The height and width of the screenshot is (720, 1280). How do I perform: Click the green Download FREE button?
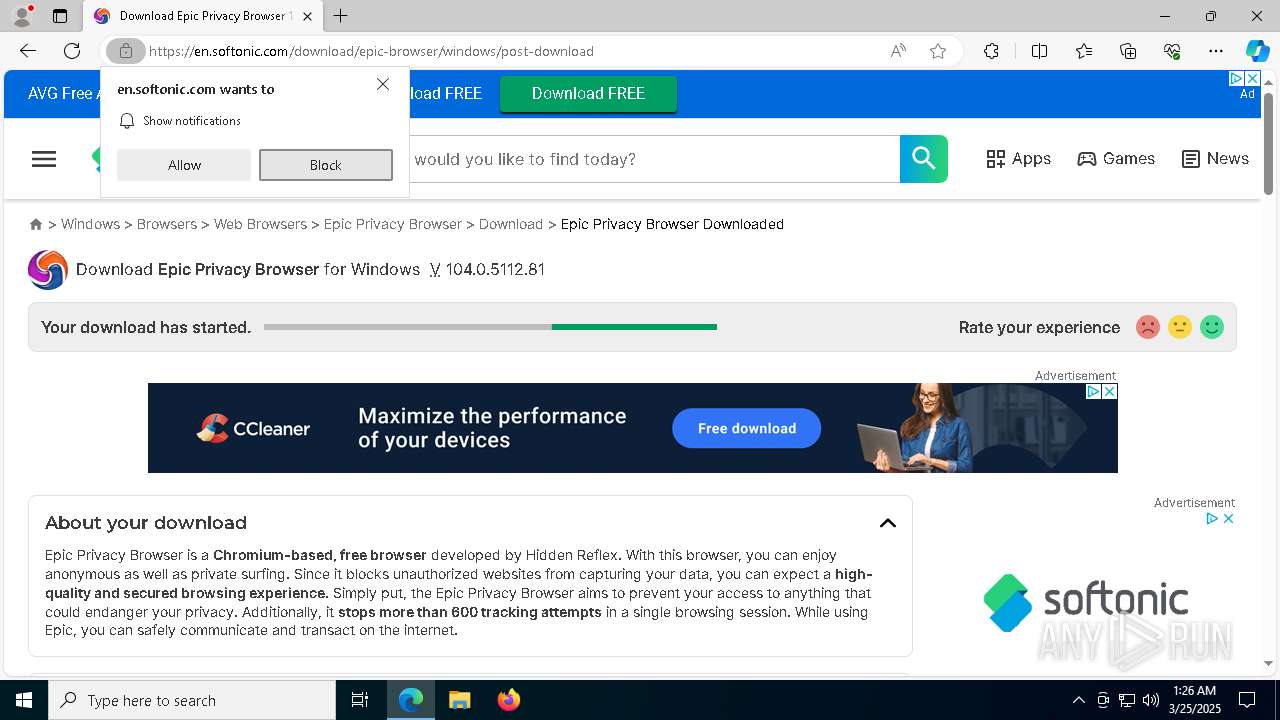[x=588, y=93]
